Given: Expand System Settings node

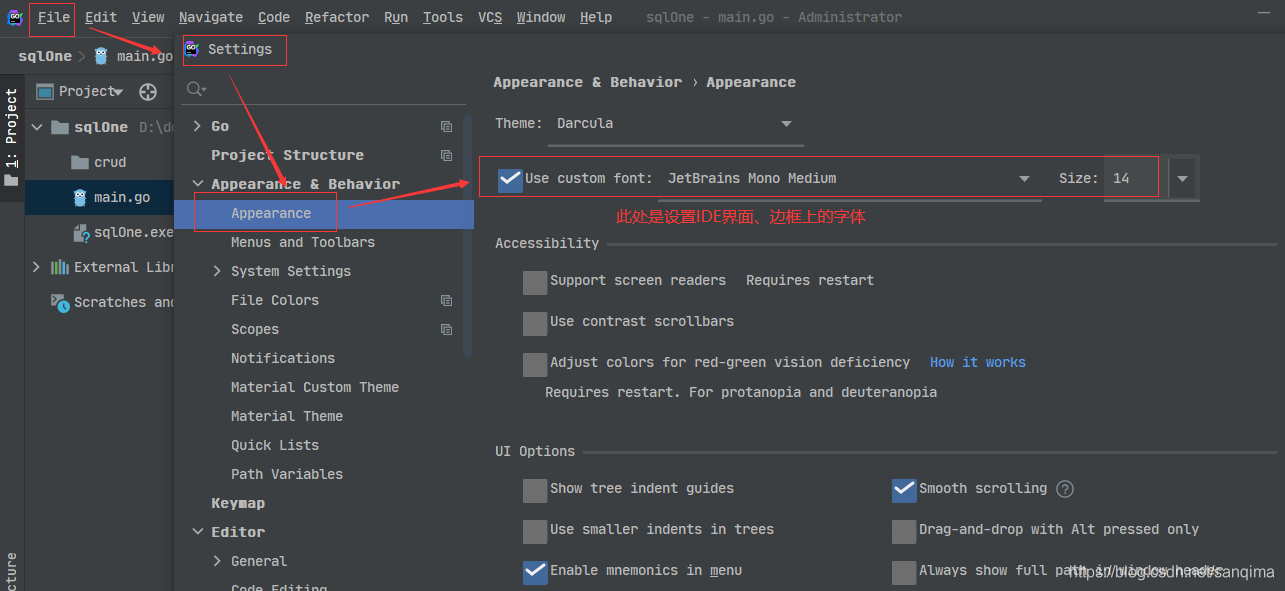Looking at the screenshot, I should [217, 271].
